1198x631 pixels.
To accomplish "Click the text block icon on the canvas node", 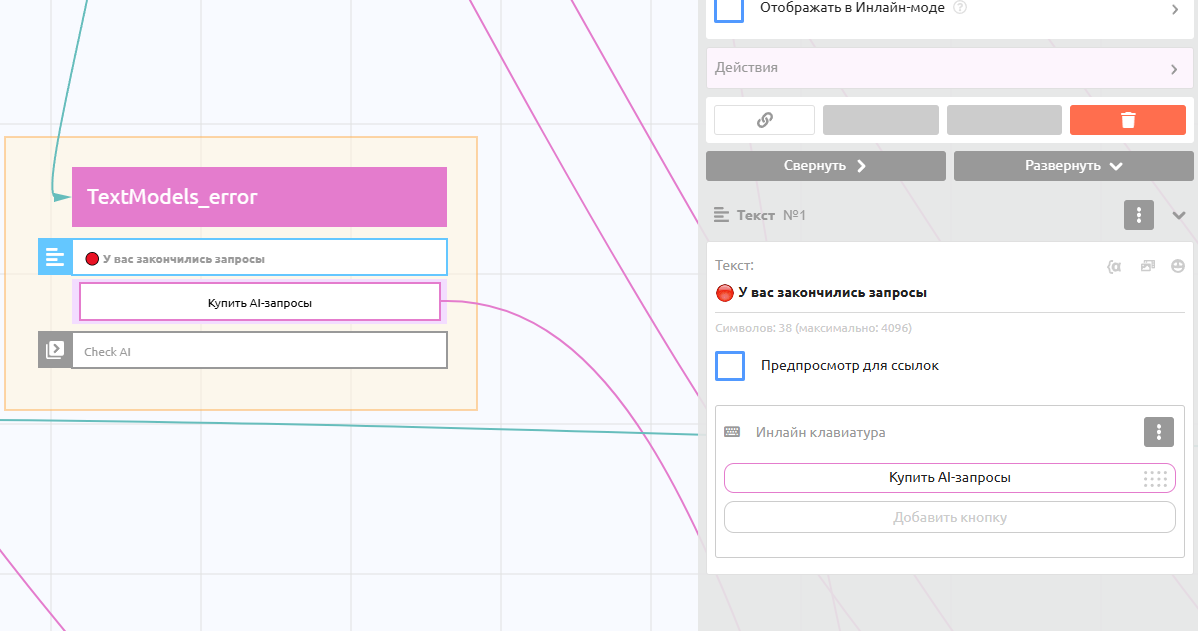I will [x=54, y=257].
